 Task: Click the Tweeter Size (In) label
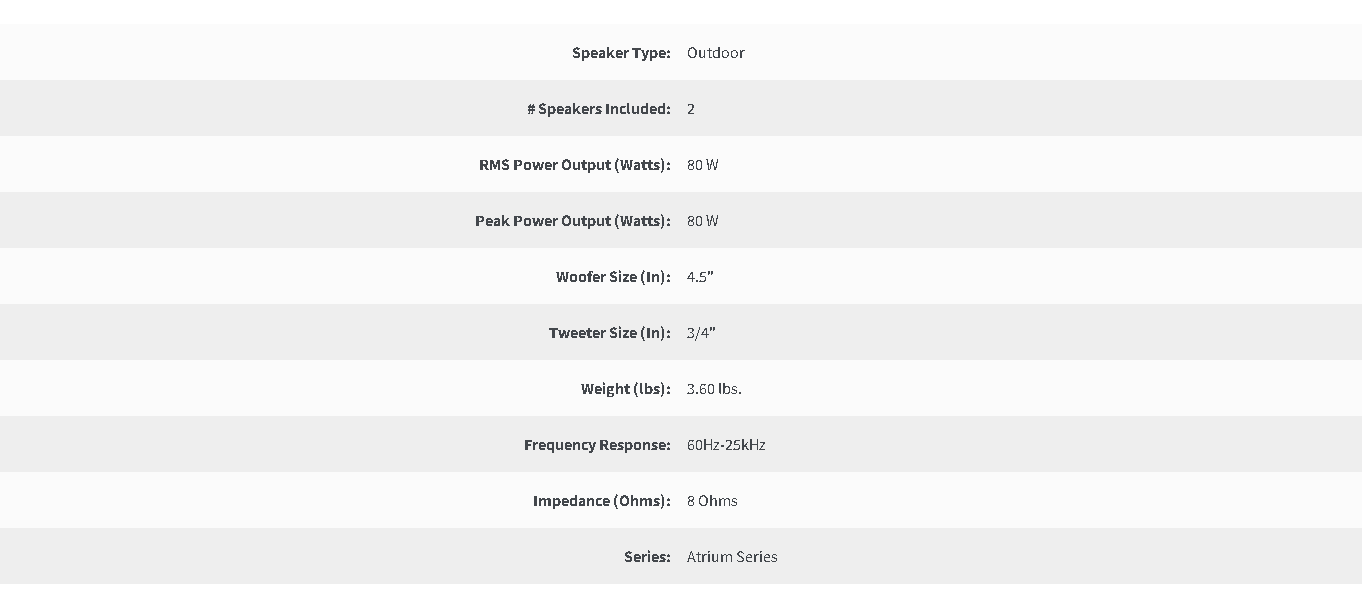(610, 333)
